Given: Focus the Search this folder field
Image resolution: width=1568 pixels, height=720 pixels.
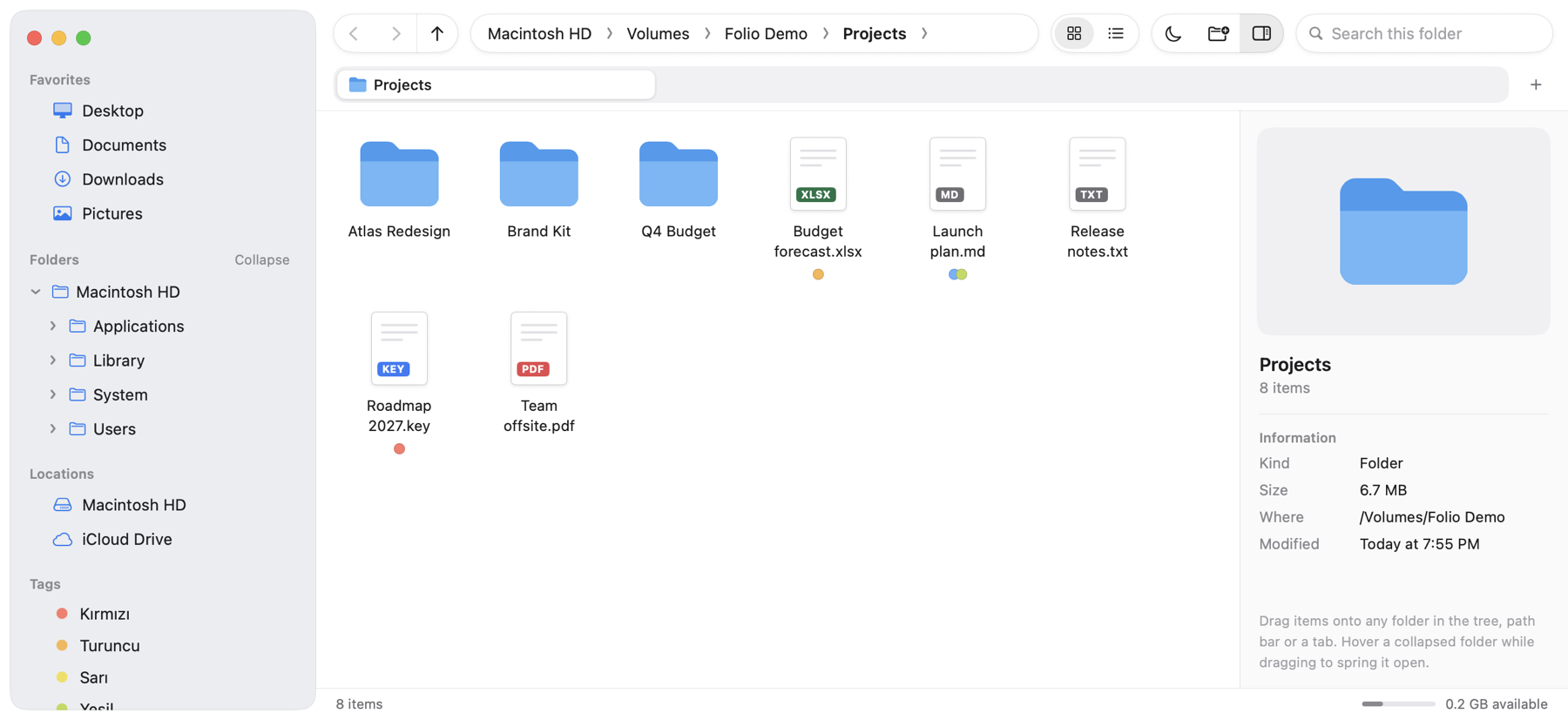Looking at the screenshot, I should [x=1424, y=34].
